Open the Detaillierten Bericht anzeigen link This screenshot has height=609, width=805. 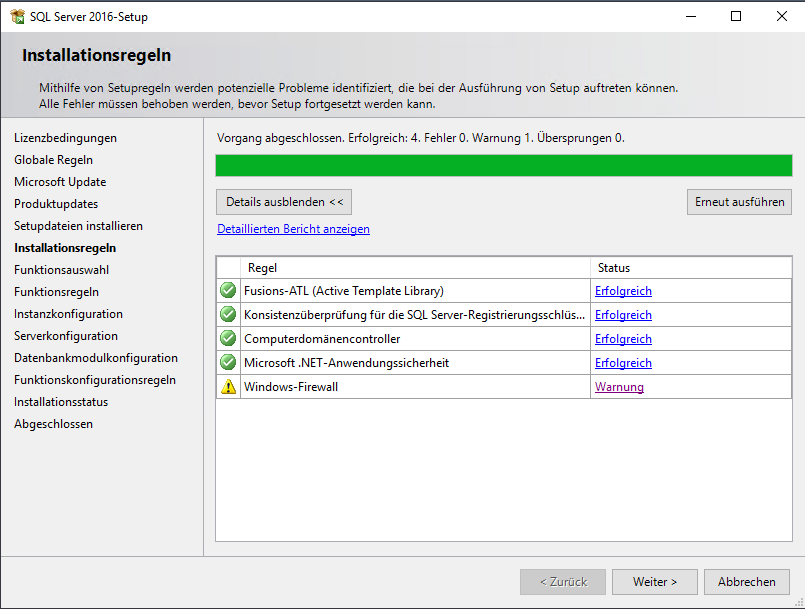(293, 229)
